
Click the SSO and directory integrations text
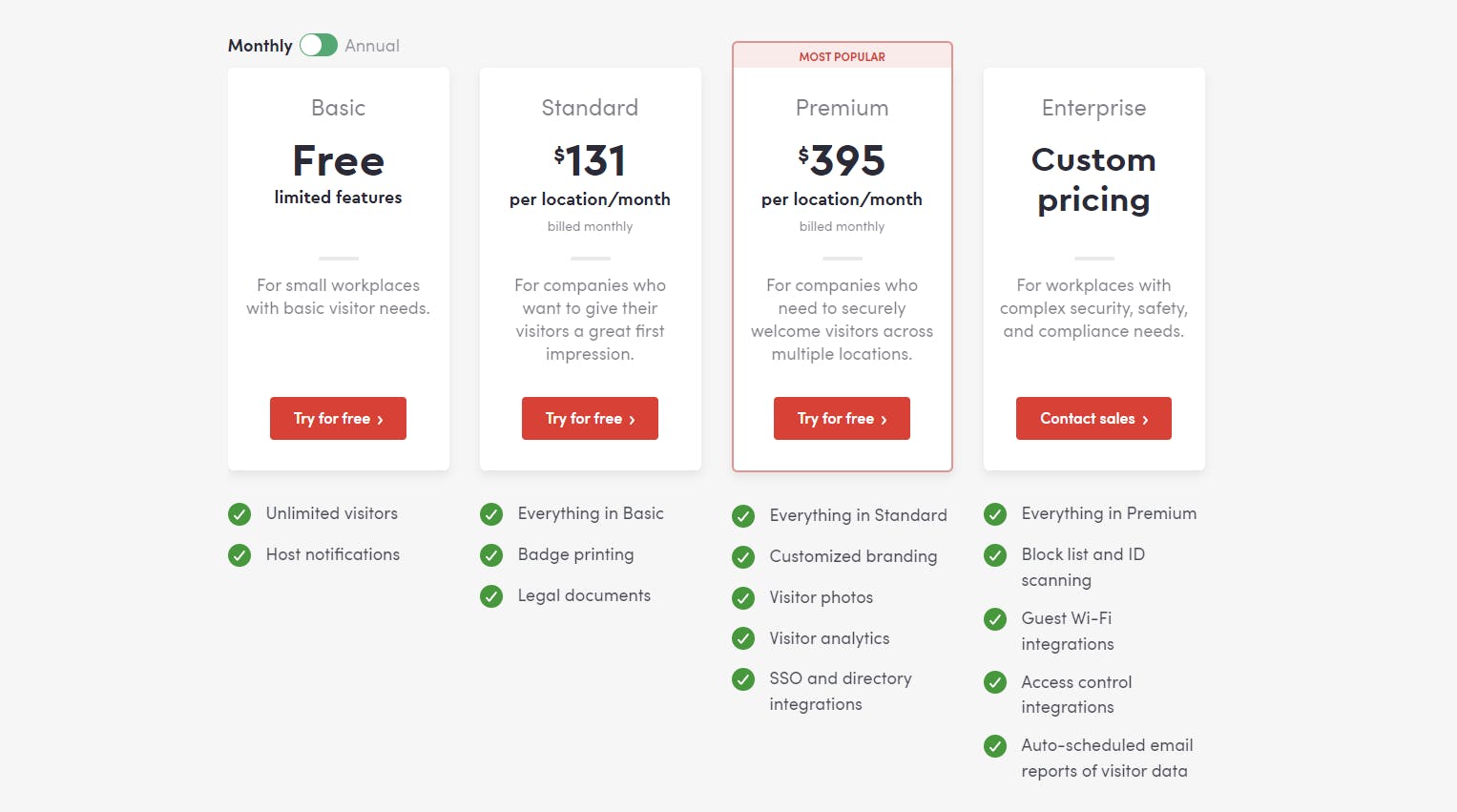840,691
